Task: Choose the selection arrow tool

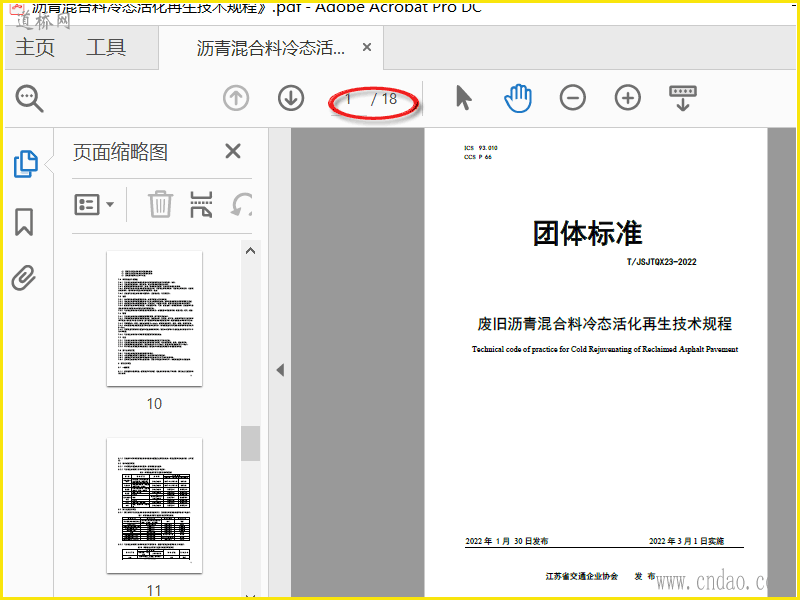Action: (x=463, y=97)
